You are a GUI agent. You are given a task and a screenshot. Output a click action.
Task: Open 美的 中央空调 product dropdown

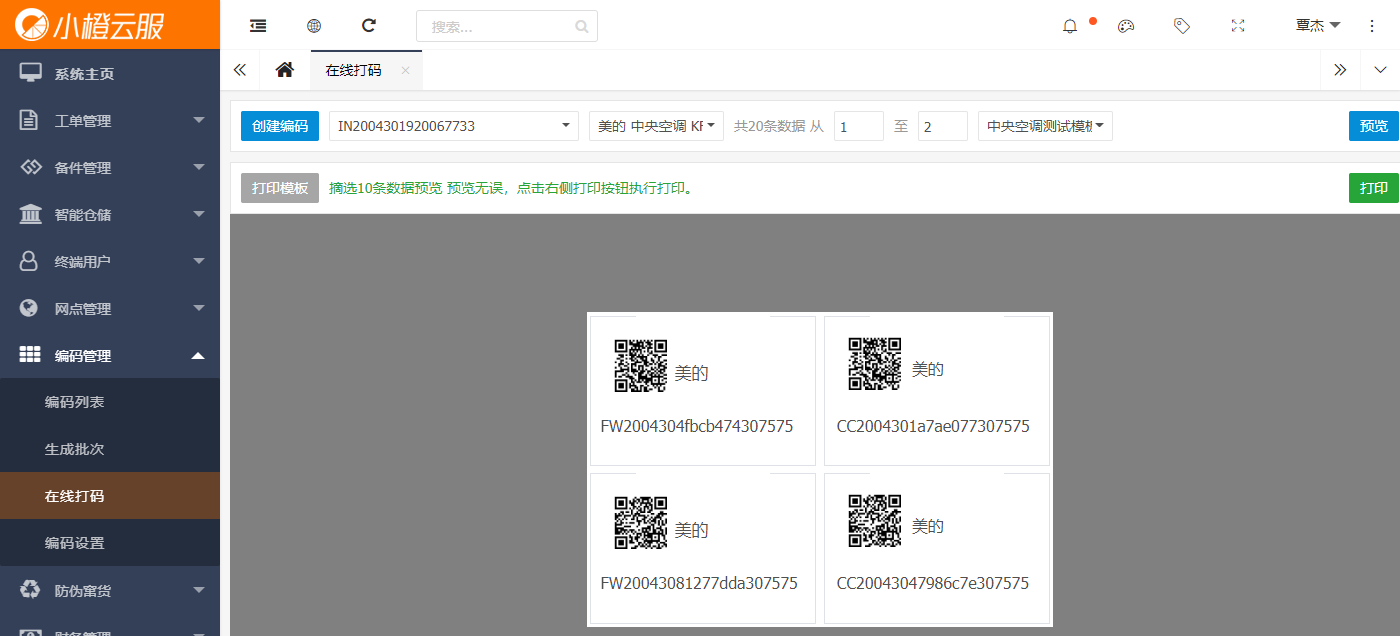[x=656, y=126]
